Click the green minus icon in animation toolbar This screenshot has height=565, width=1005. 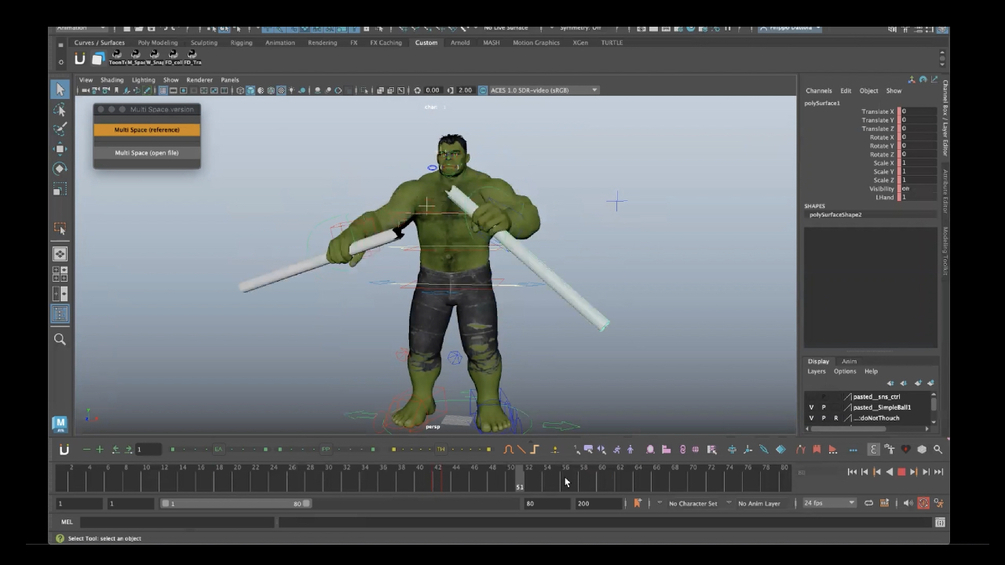tap(87, 450)
